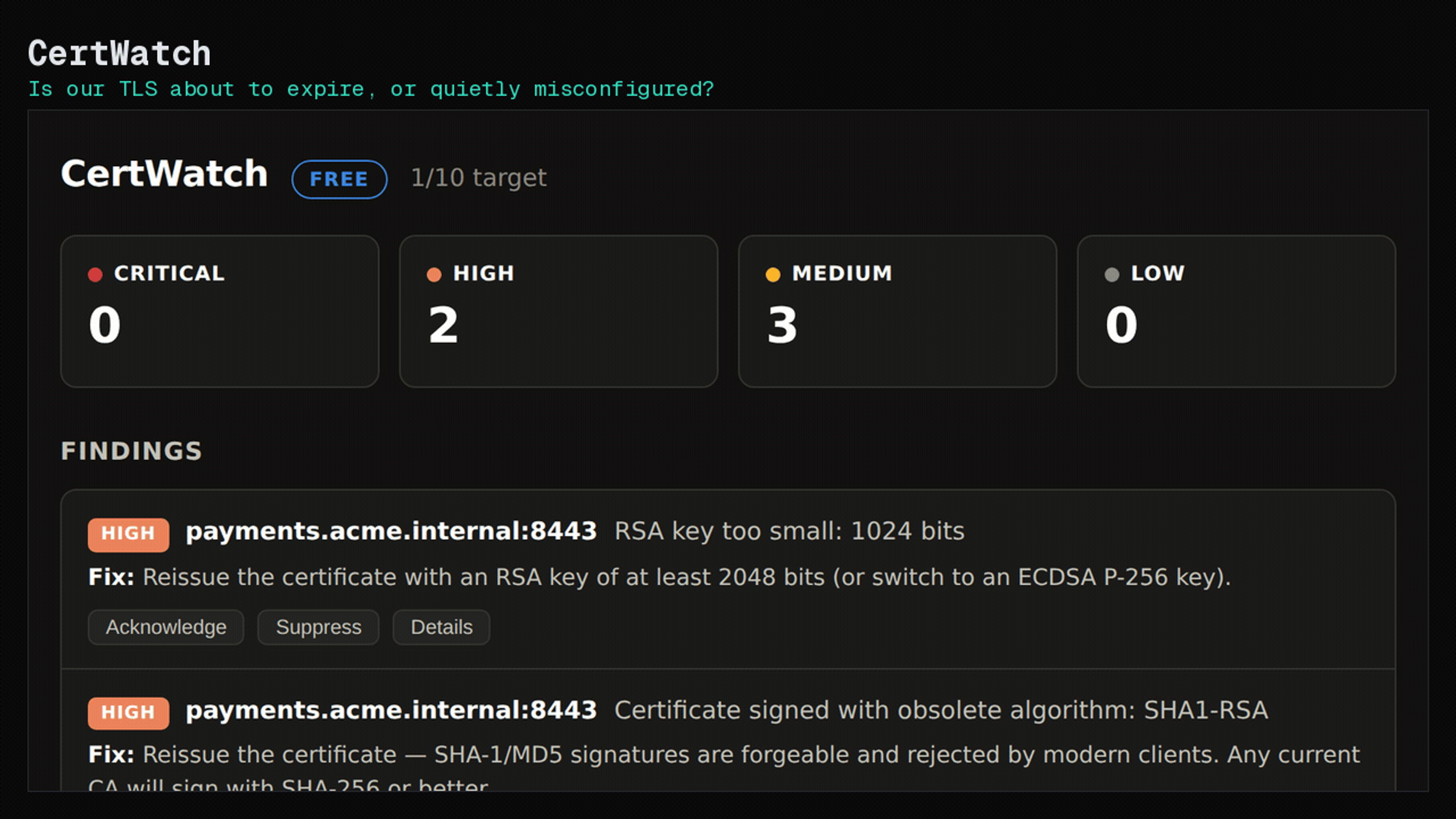The image size is (1456, 819).
Task: Click the top CertWatch page title
Action: tap(119, 54)
